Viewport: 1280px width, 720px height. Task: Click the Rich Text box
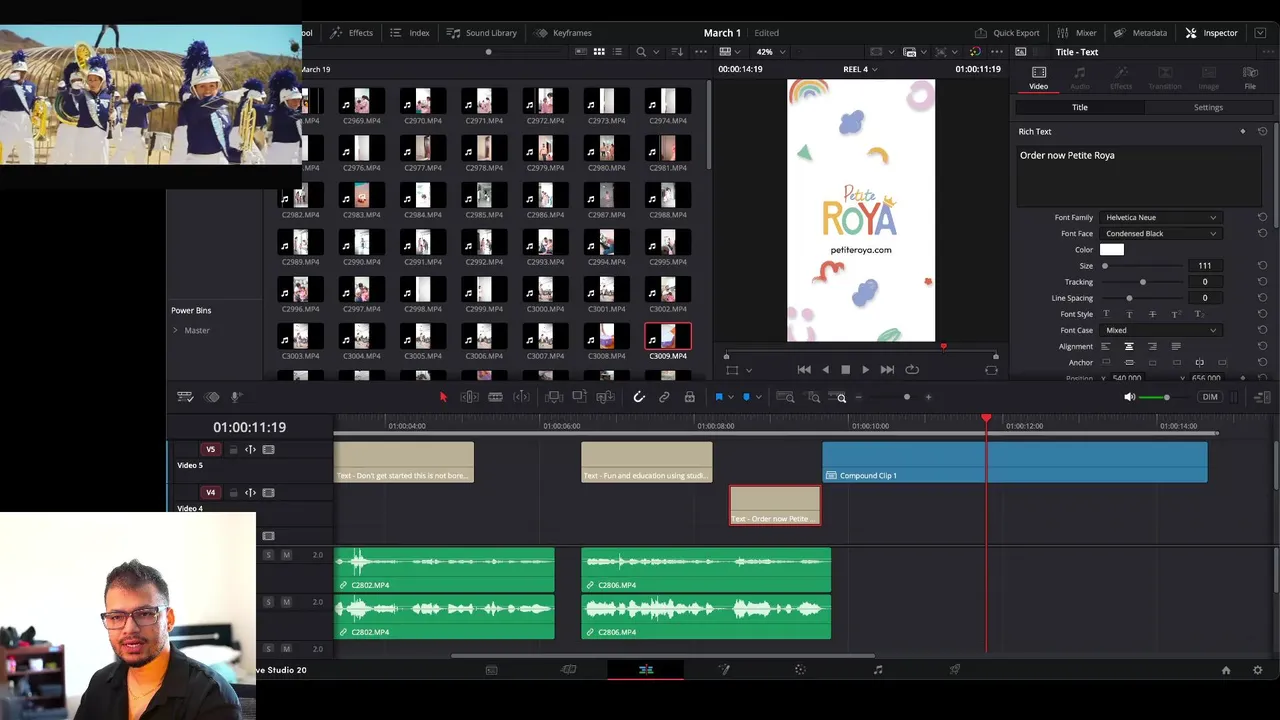[x=1139, y=175]
